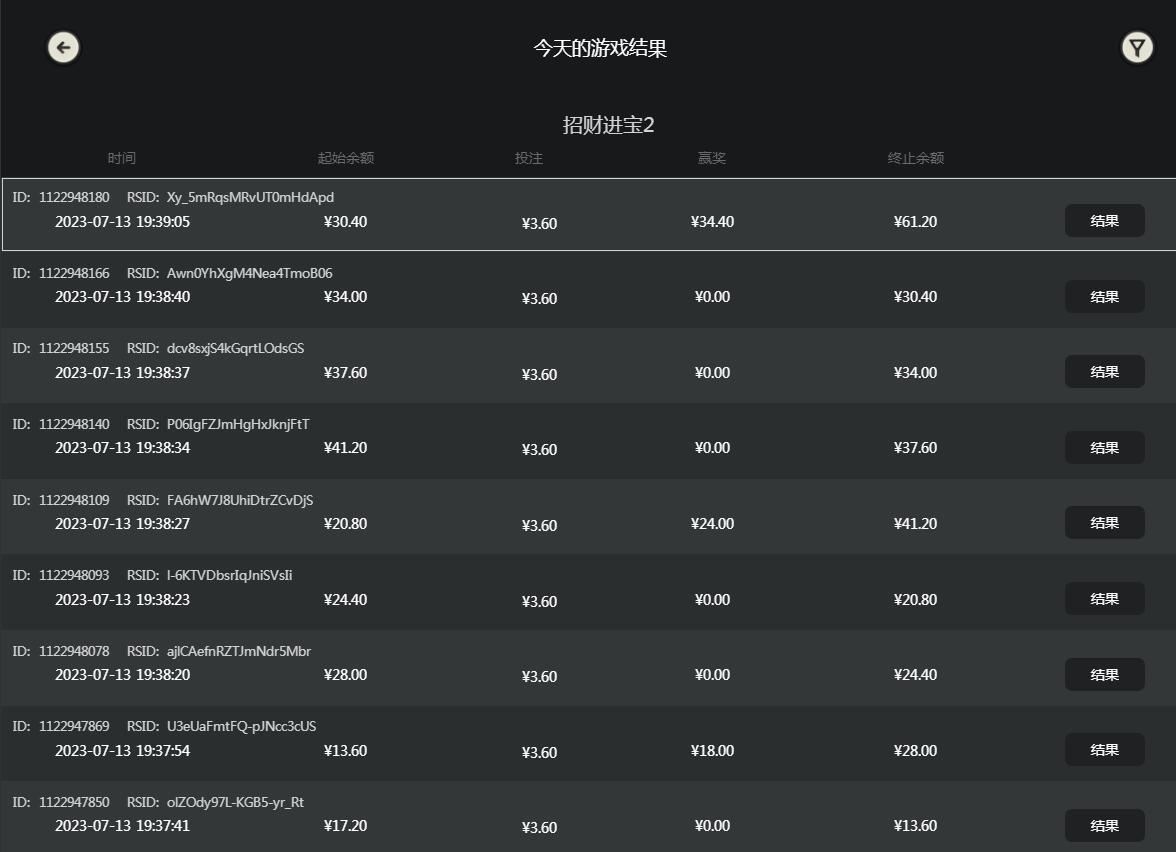Screen dimensions: 1176x852
Task: Click the 起始余额 column header
Action: [346, 158]
